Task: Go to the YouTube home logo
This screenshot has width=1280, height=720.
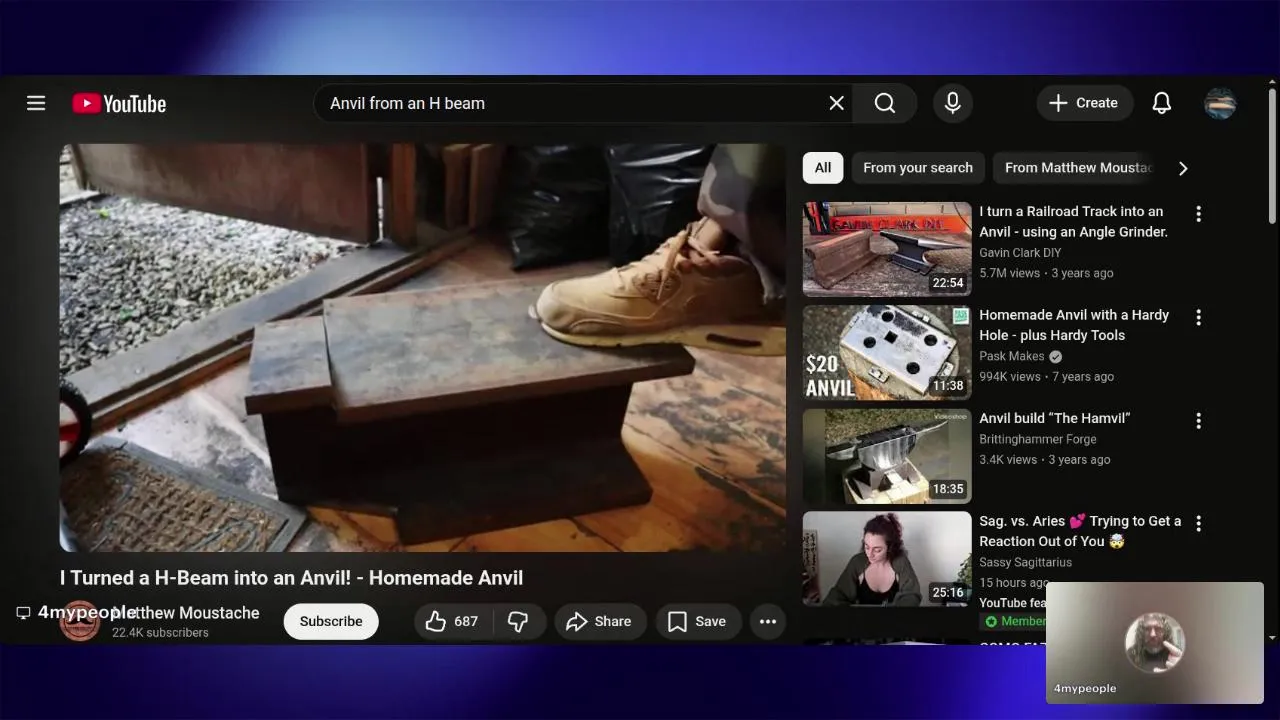Action: pos(119,103)
